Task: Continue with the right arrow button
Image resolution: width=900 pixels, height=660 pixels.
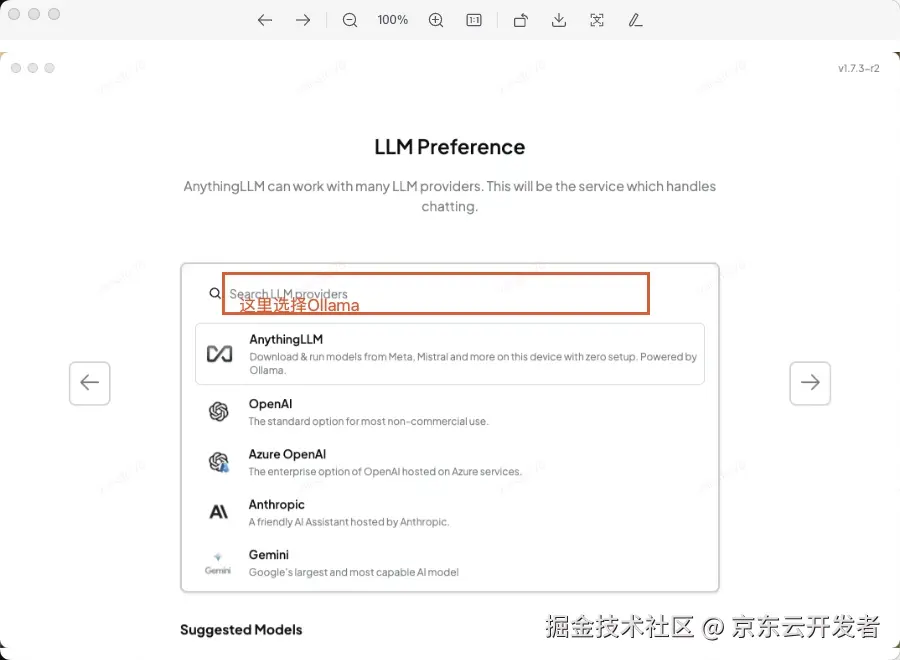Action: pyautogui.click(x=810, y=383)
